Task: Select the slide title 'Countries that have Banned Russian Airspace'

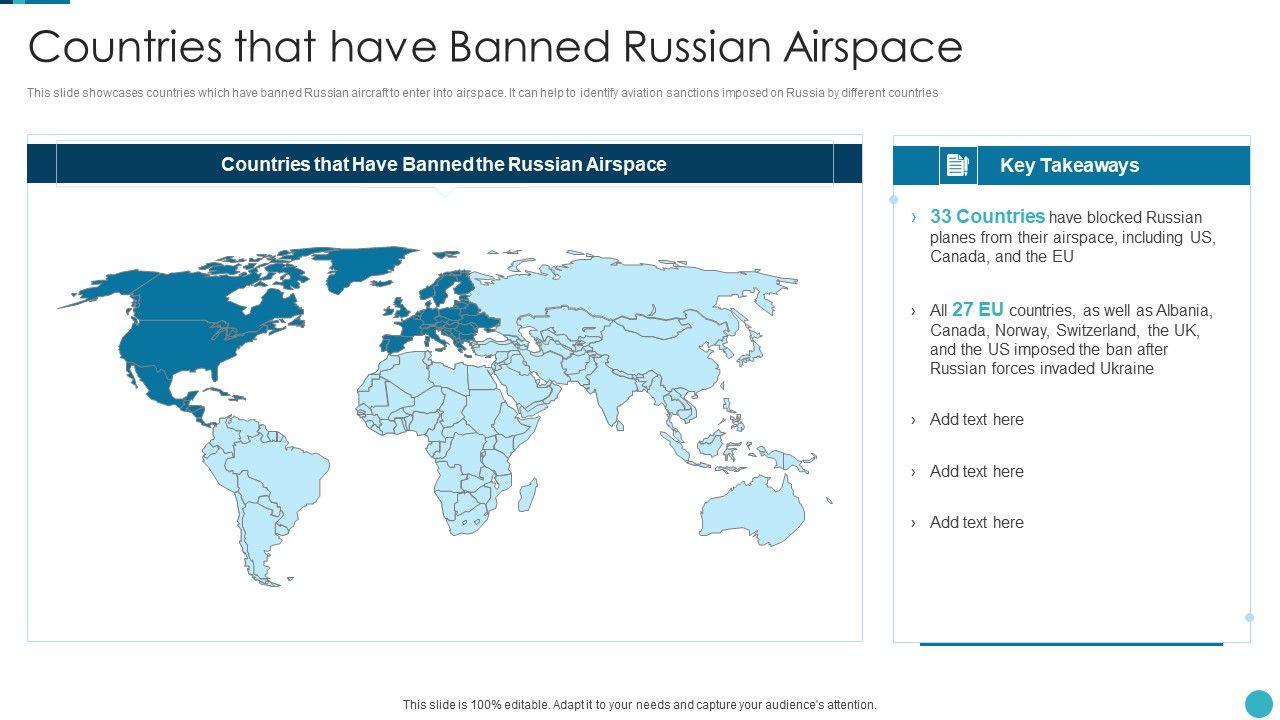Action: (495, 46)
